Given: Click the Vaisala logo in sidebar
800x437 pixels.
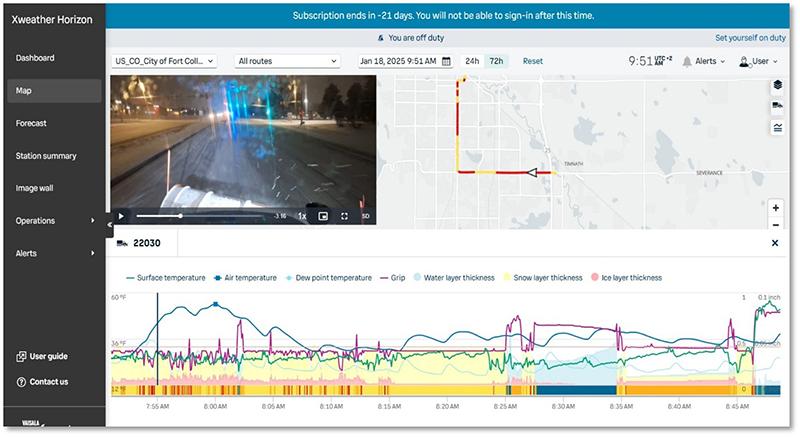Looking at the screenshot, I should 32,423.
